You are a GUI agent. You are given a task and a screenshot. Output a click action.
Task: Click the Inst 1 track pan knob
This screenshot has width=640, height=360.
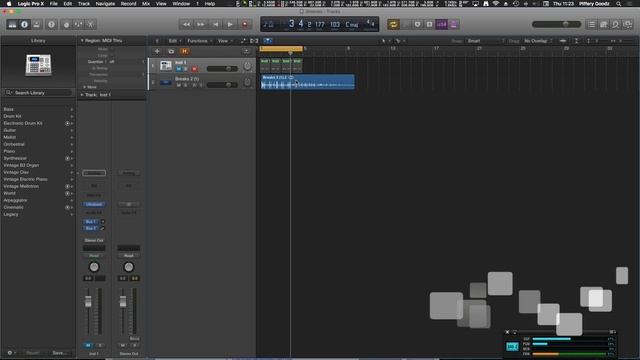click(x=247, y=66)
